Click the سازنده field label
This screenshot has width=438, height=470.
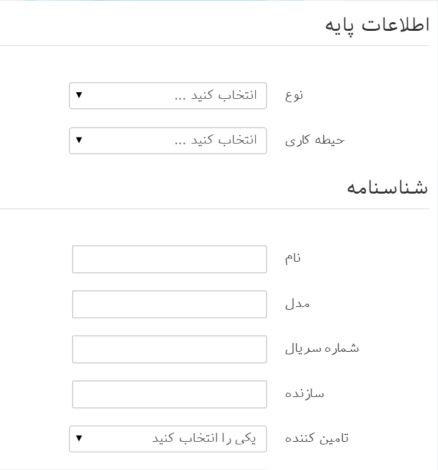click(x=304, y=394)
